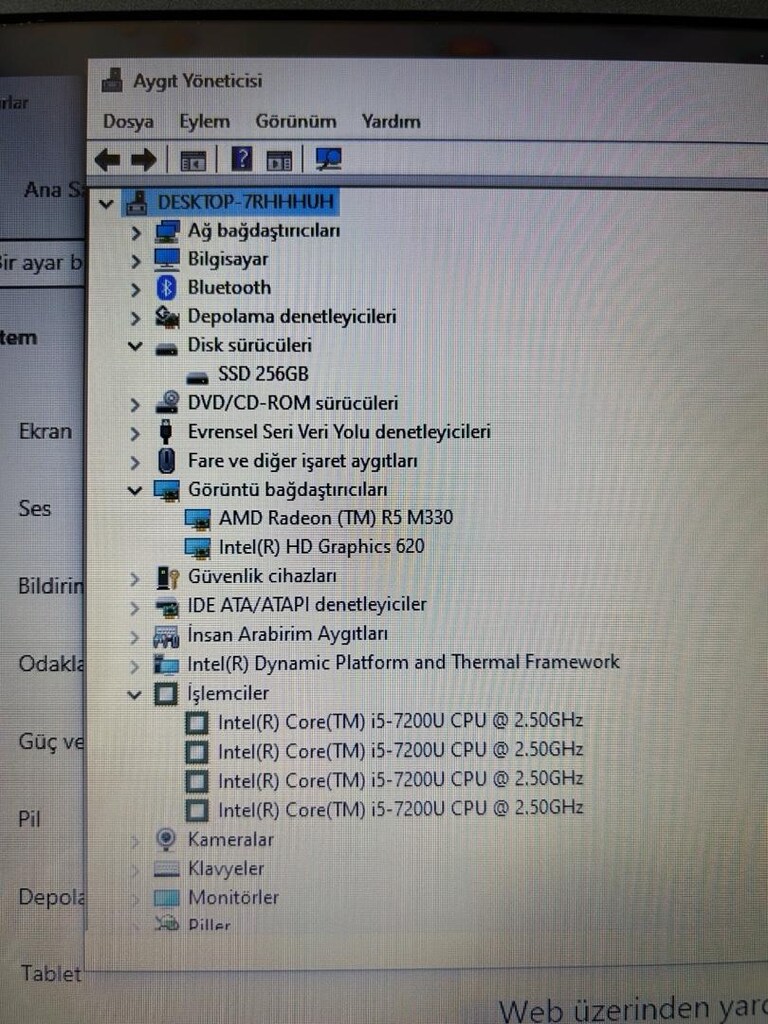Click the Forward arrow in toolbar
This screenshot has height=1024, width=768.
click(144, 159)
